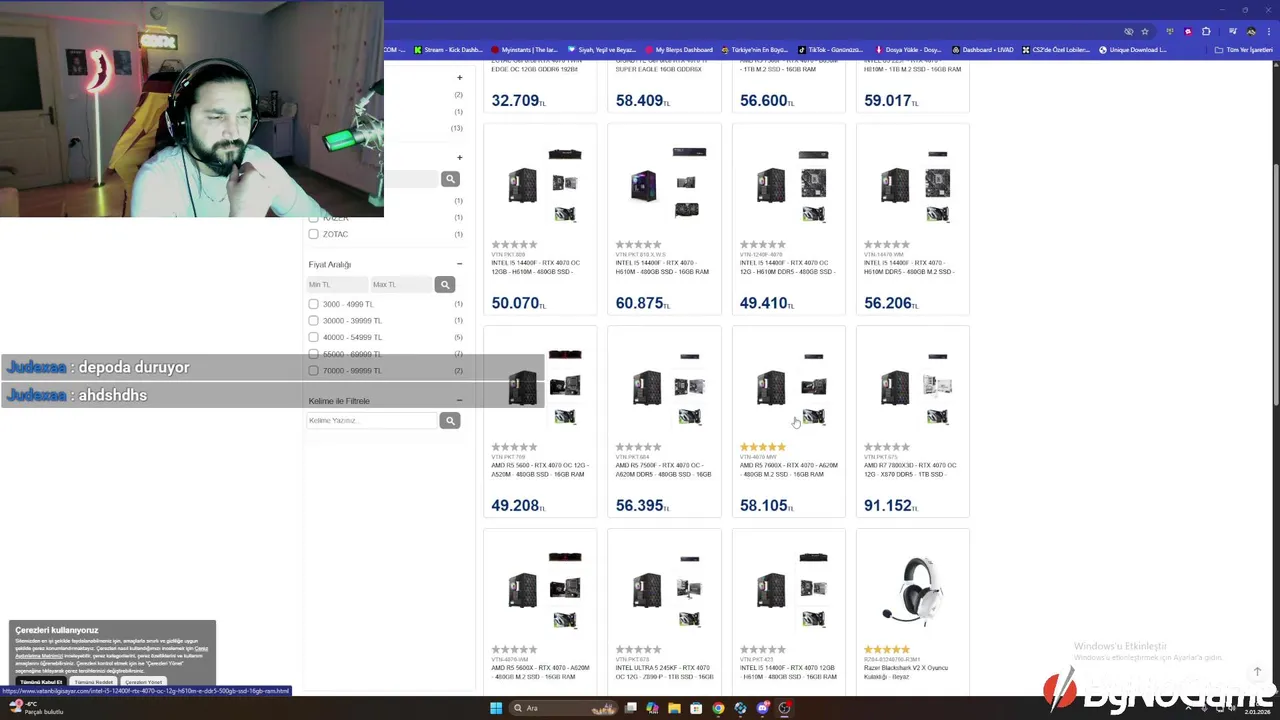Open the Stream - Kick Dashboard bookmark
This screenshot has width=1280, height=720.
(447, 49)
